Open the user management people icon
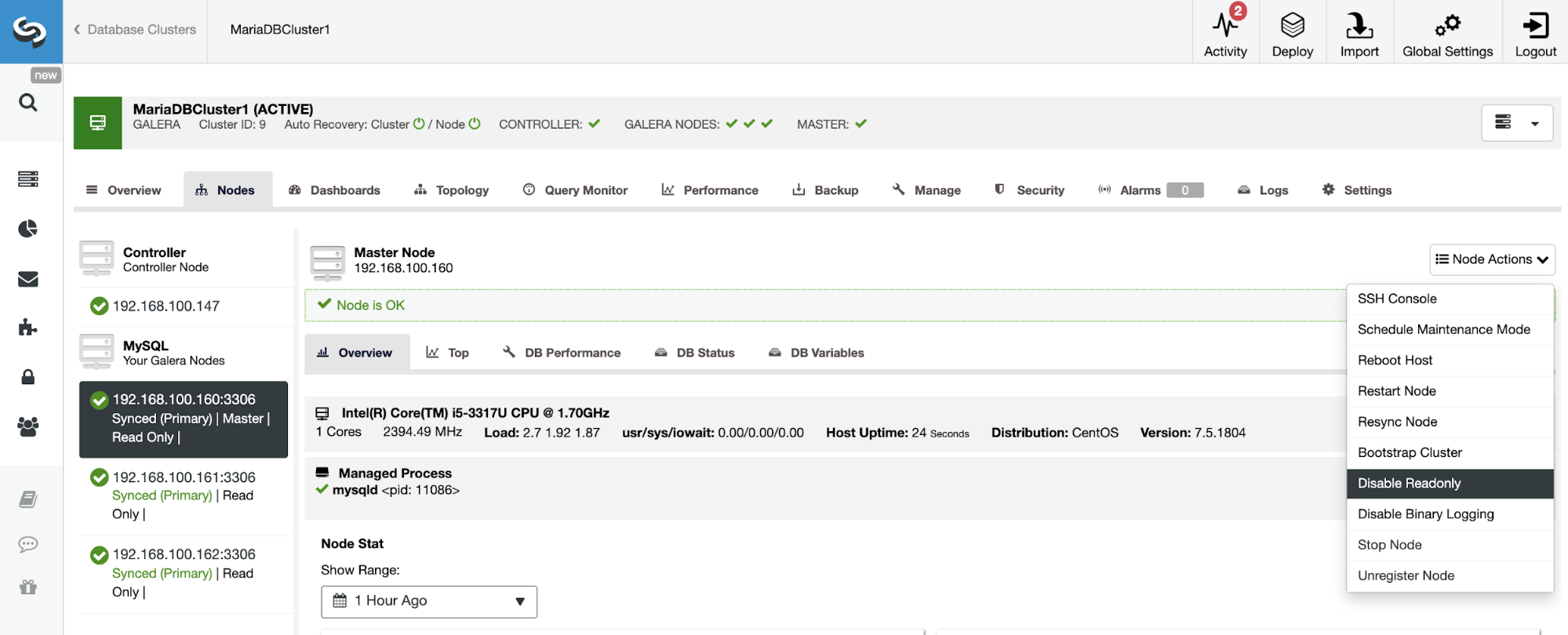 28,426
